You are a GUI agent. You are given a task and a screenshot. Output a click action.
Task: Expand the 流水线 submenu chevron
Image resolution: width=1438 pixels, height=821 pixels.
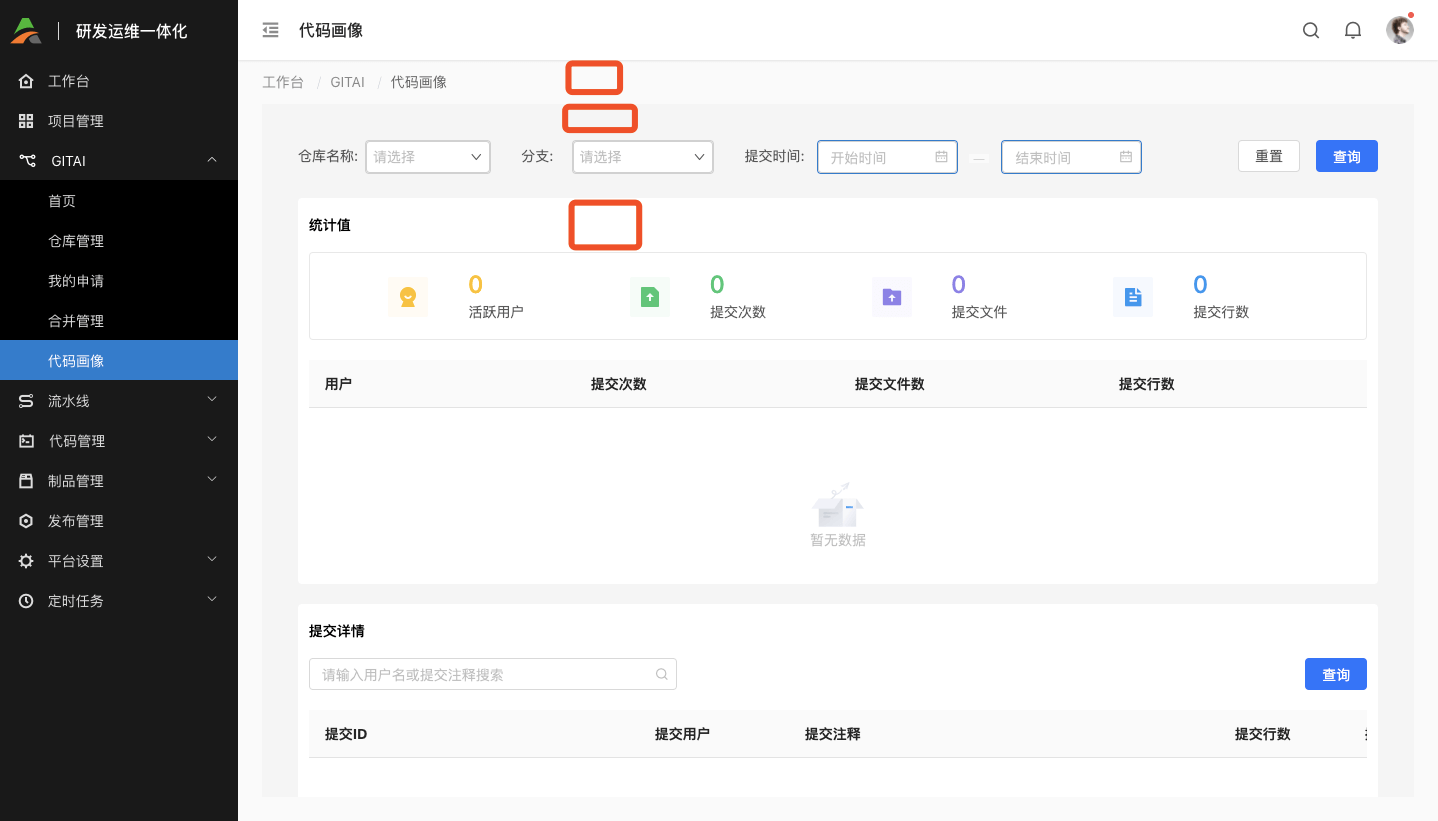212,399
